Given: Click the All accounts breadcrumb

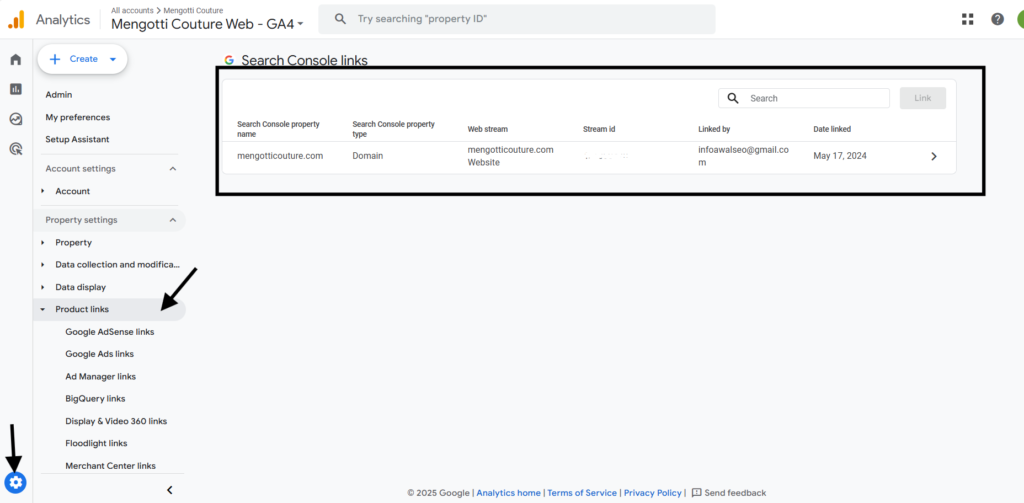Looking at the screenshot, I should [x=133, y=10].
